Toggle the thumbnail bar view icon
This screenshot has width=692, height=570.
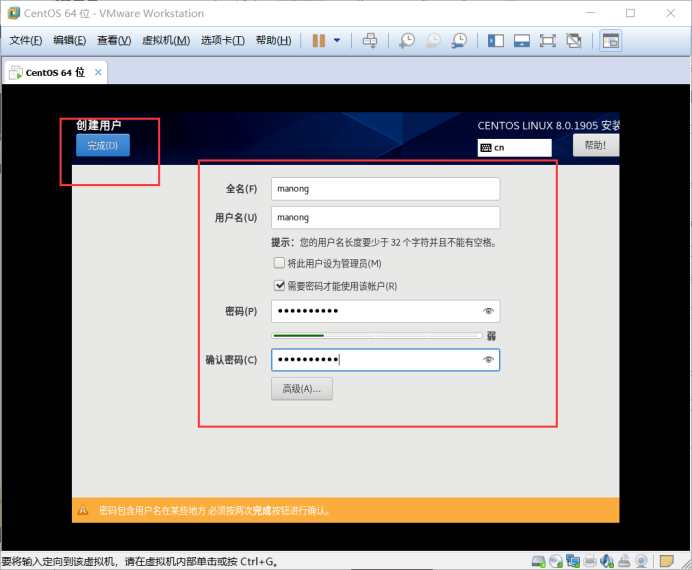pos(522,41)
